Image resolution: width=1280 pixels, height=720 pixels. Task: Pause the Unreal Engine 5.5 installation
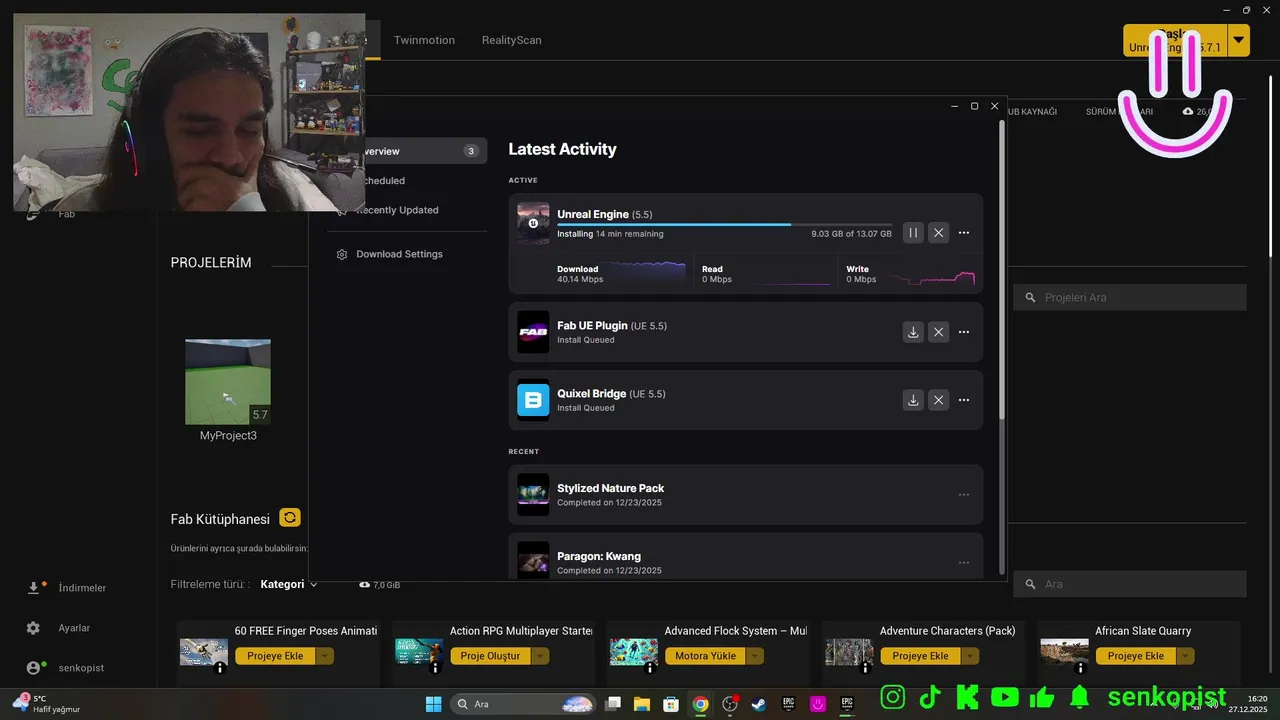tap(913, 233)
